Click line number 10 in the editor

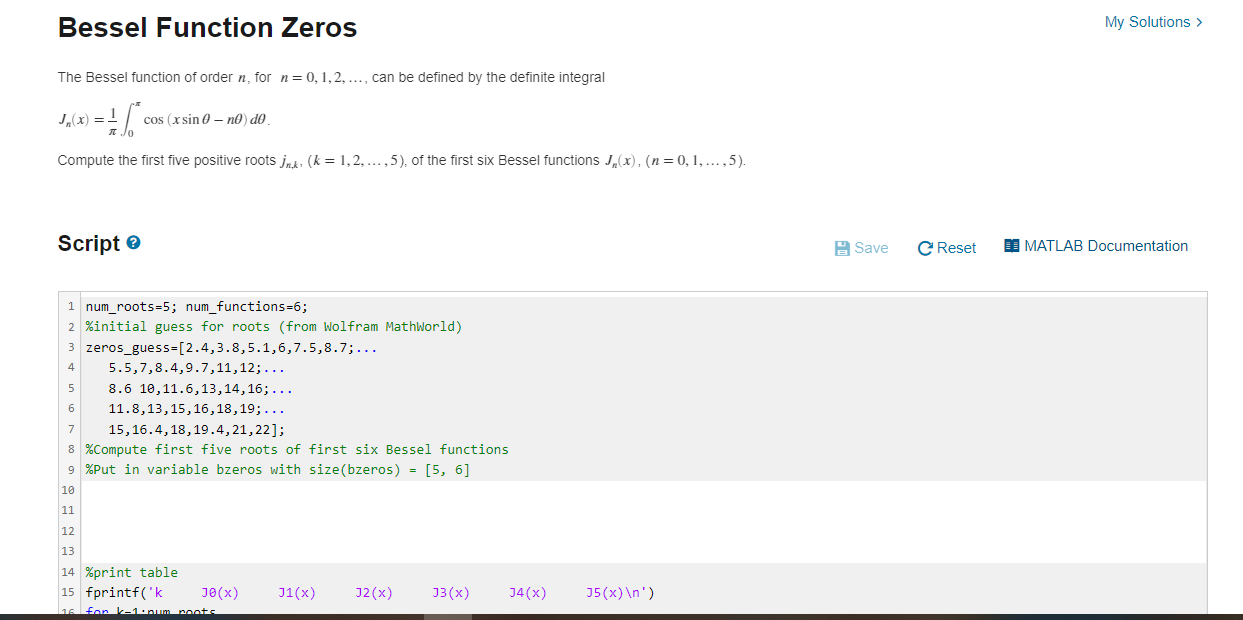pyautogui.click(x=68, y=489)
